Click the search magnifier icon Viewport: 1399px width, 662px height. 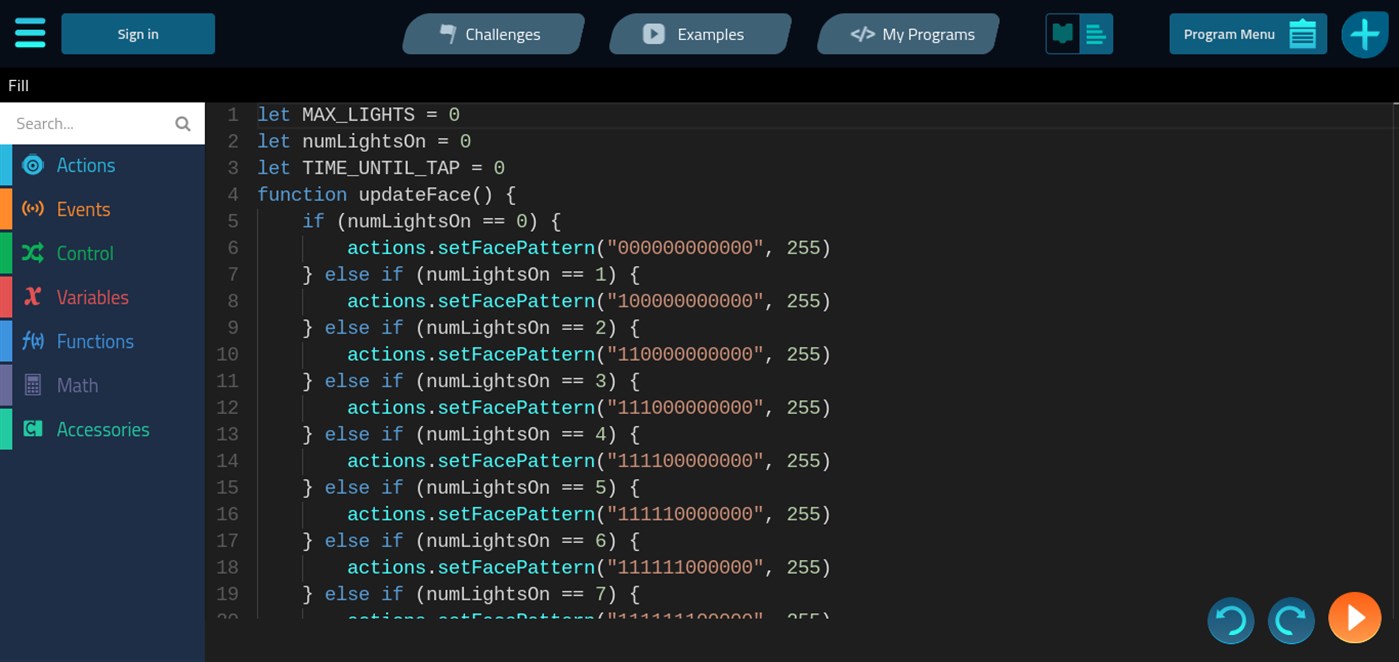tap(182, 124)
